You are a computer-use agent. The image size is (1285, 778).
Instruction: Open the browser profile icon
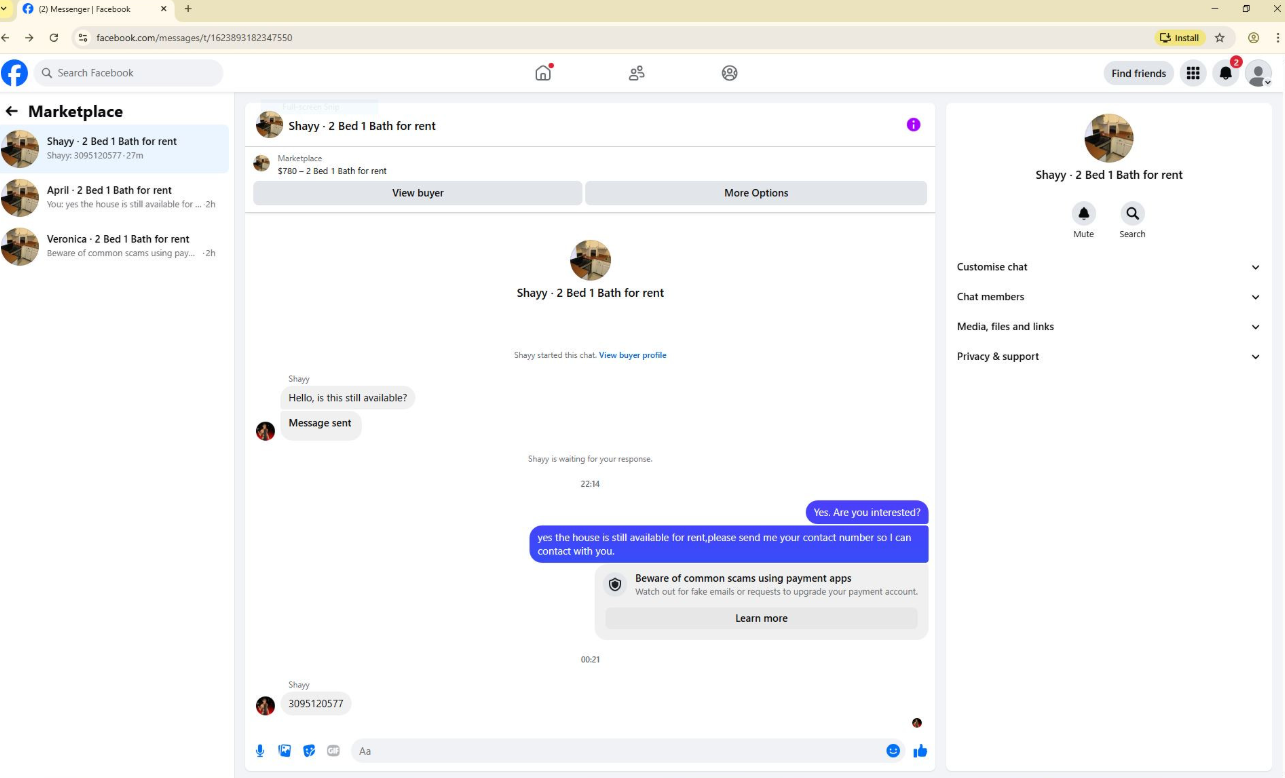pyautogui.click(x=1253, y=38)
